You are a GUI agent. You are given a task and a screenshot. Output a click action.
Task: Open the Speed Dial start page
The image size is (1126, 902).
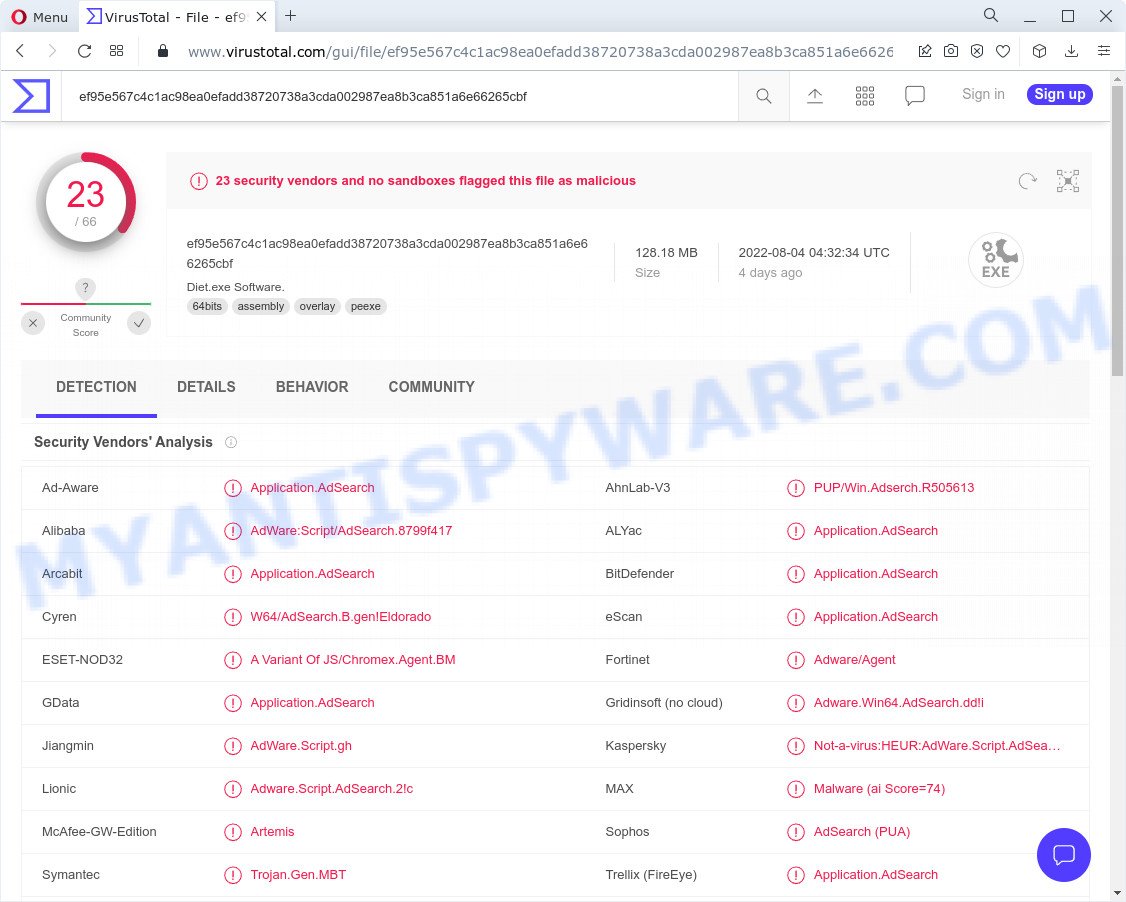click(116, 50)
